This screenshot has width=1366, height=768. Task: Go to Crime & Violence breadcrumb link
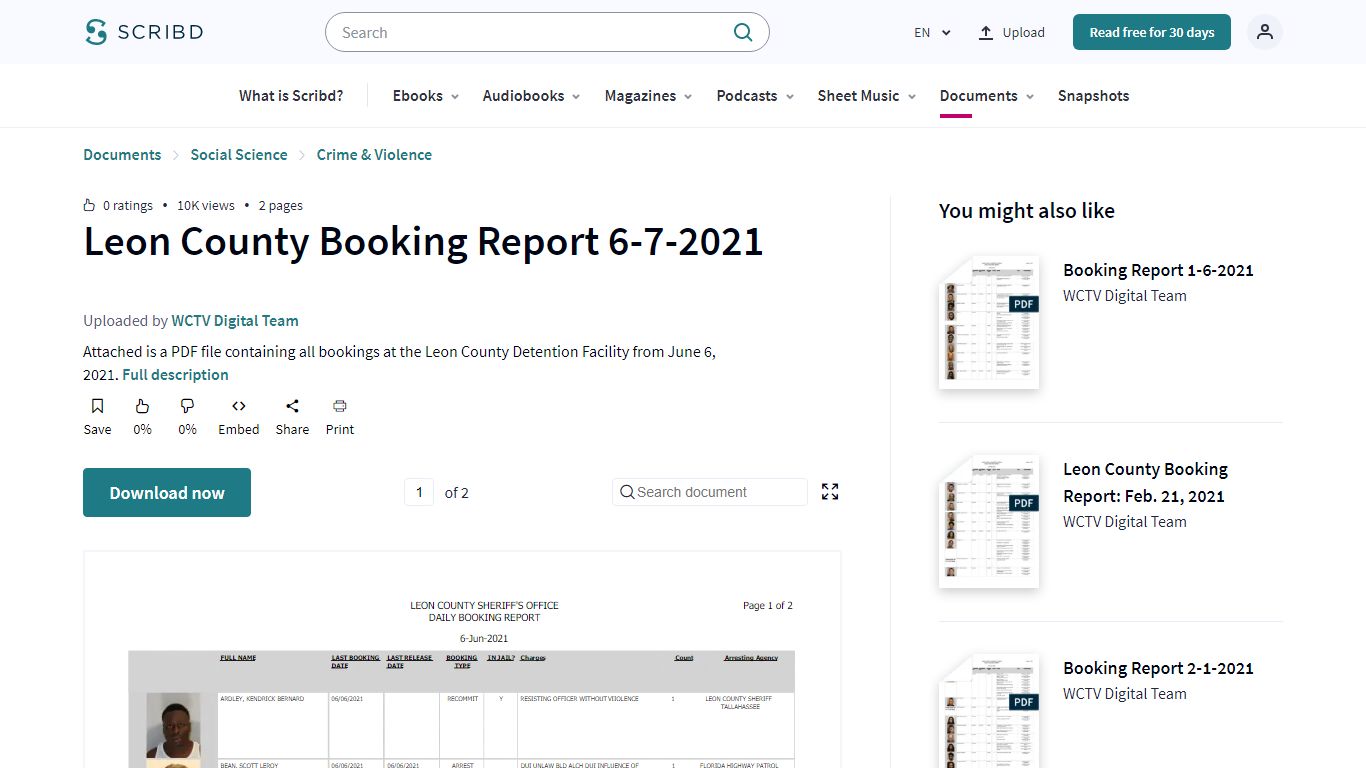pos(374,155)
